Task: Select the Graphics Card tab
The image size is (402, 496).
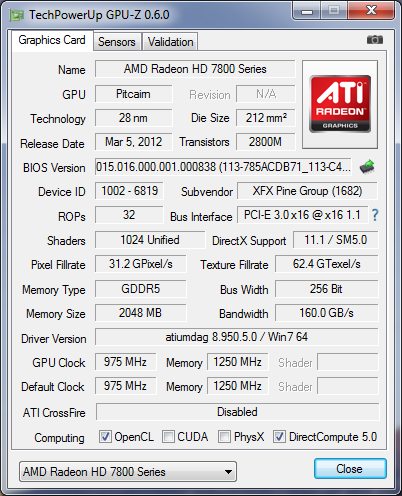Action: tap(52, 40)
